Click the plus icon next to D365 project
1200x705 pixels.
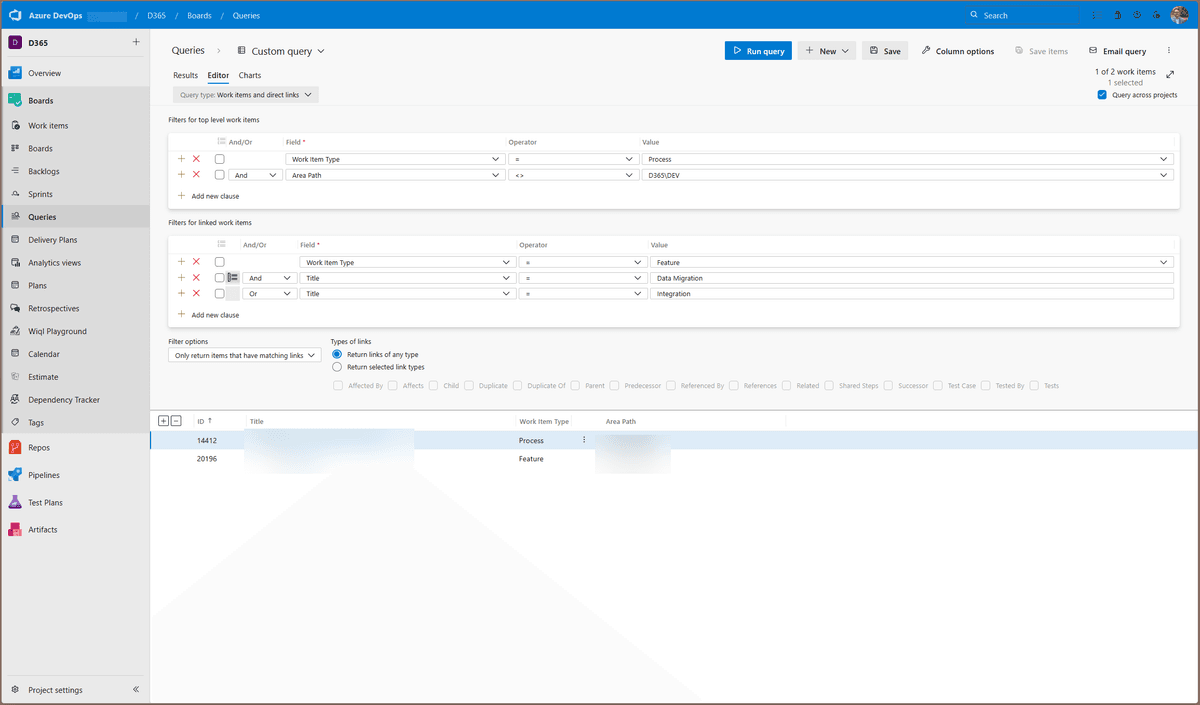136,42
